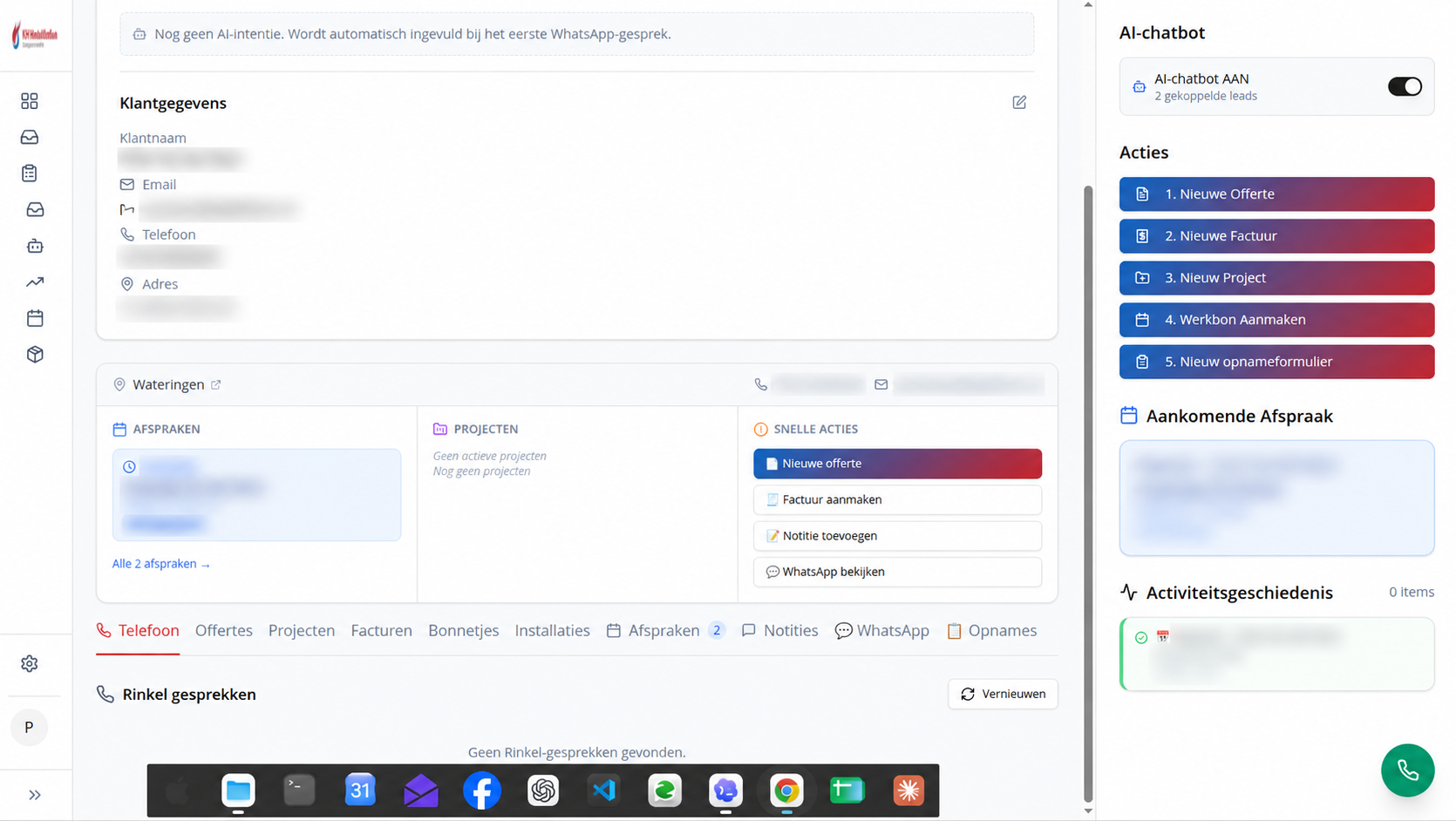
Task: Open the dashboard grid icon in sidebar
Action: point(30,101)
